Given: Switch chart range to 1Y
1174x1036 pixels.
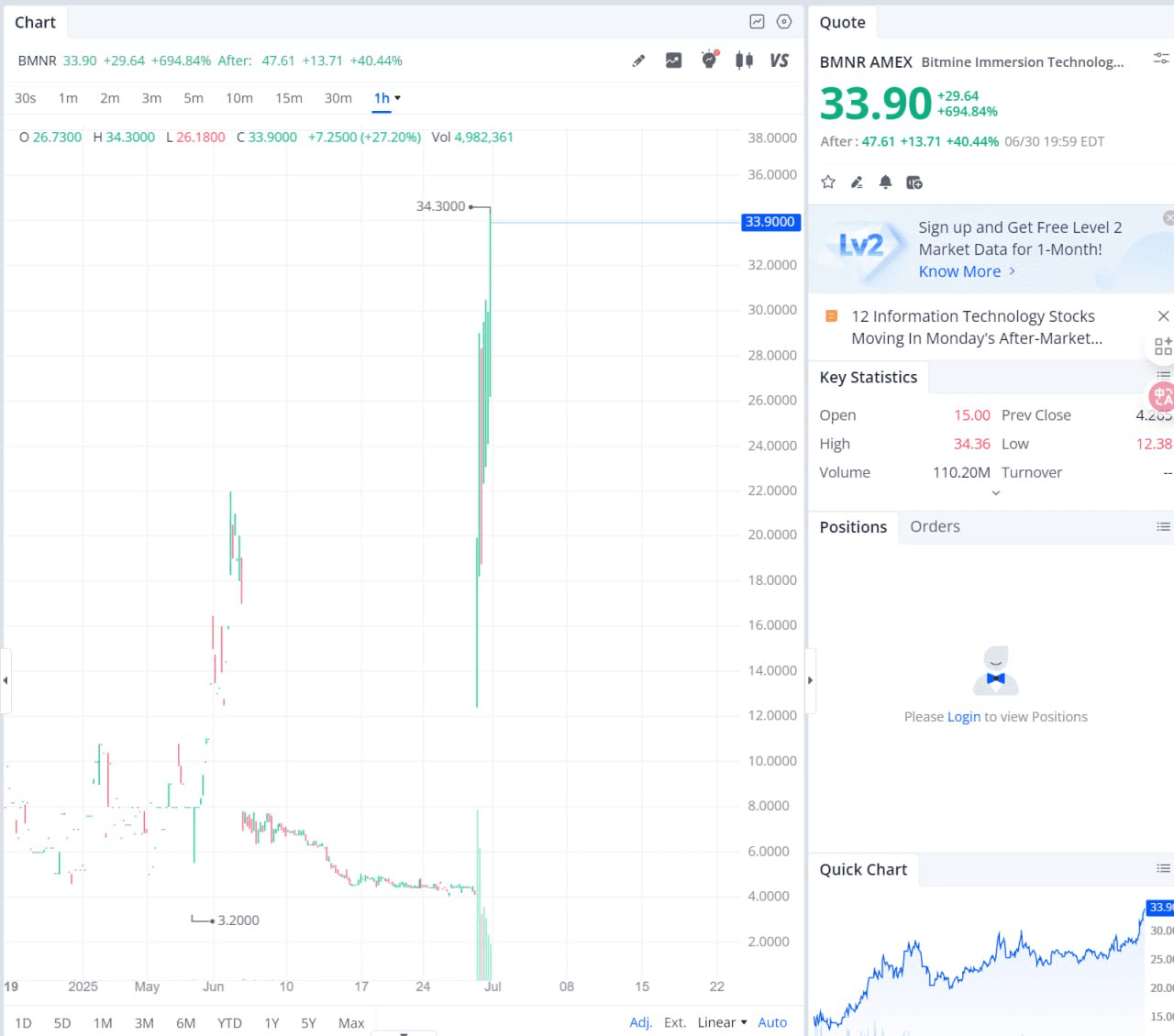Looking at the screenshot, I should click(271, 1023).
